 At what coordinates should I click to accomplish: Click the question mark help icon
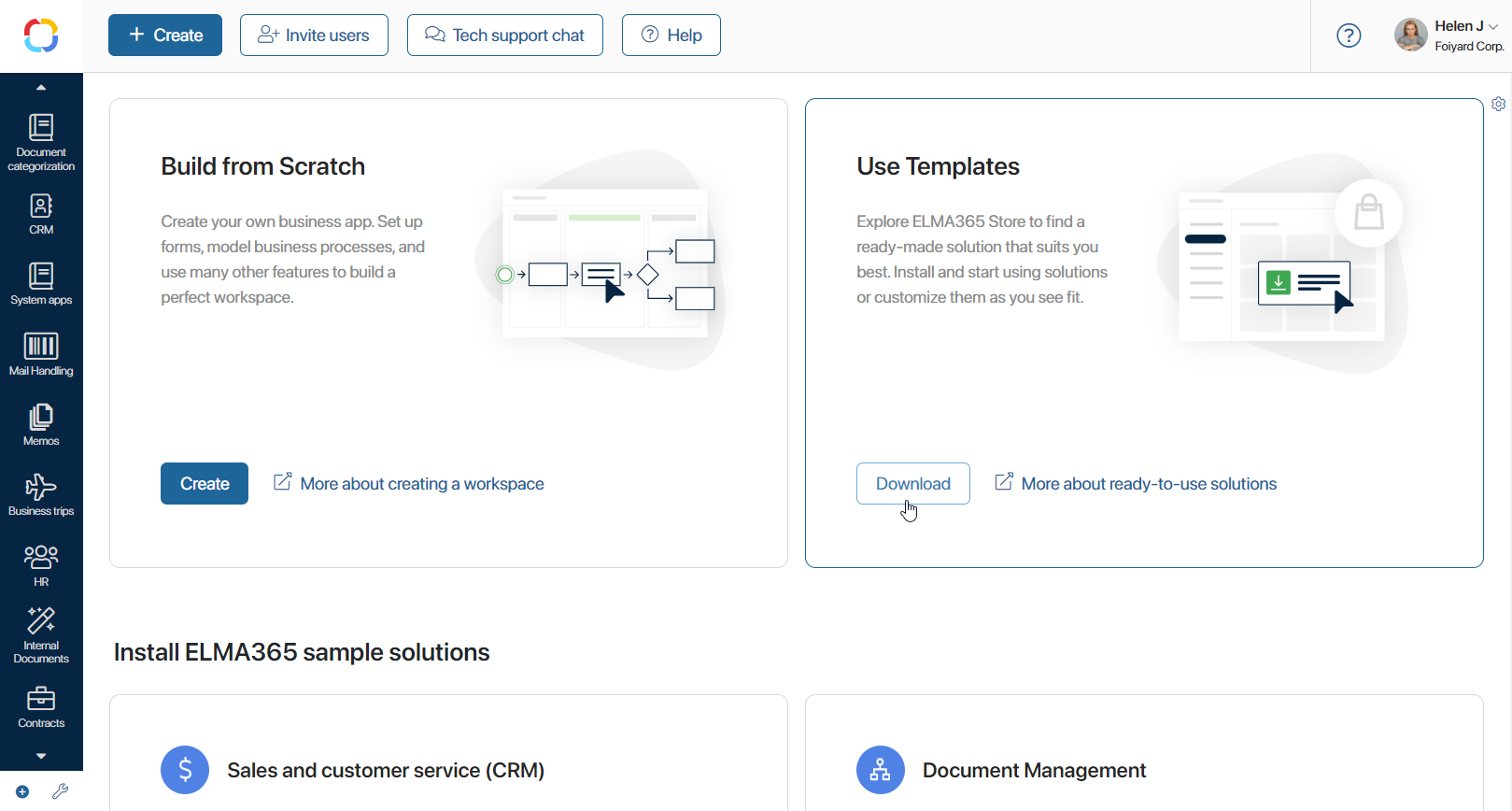coord(1349,36)
